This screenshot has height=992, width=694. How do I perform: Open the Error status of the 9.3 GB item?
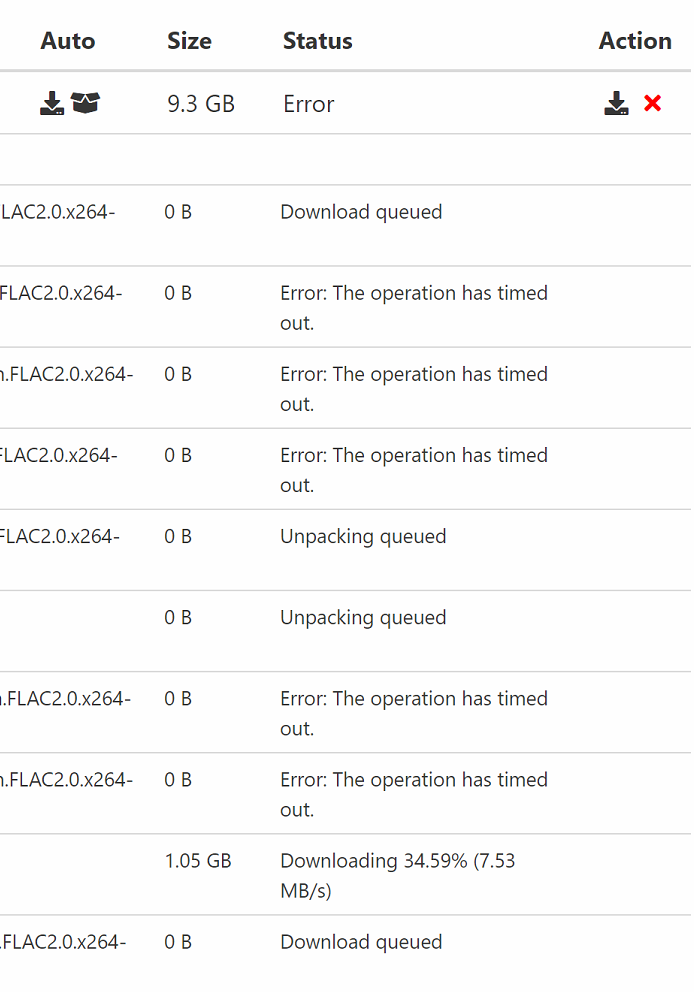click(x=308, y=104)
